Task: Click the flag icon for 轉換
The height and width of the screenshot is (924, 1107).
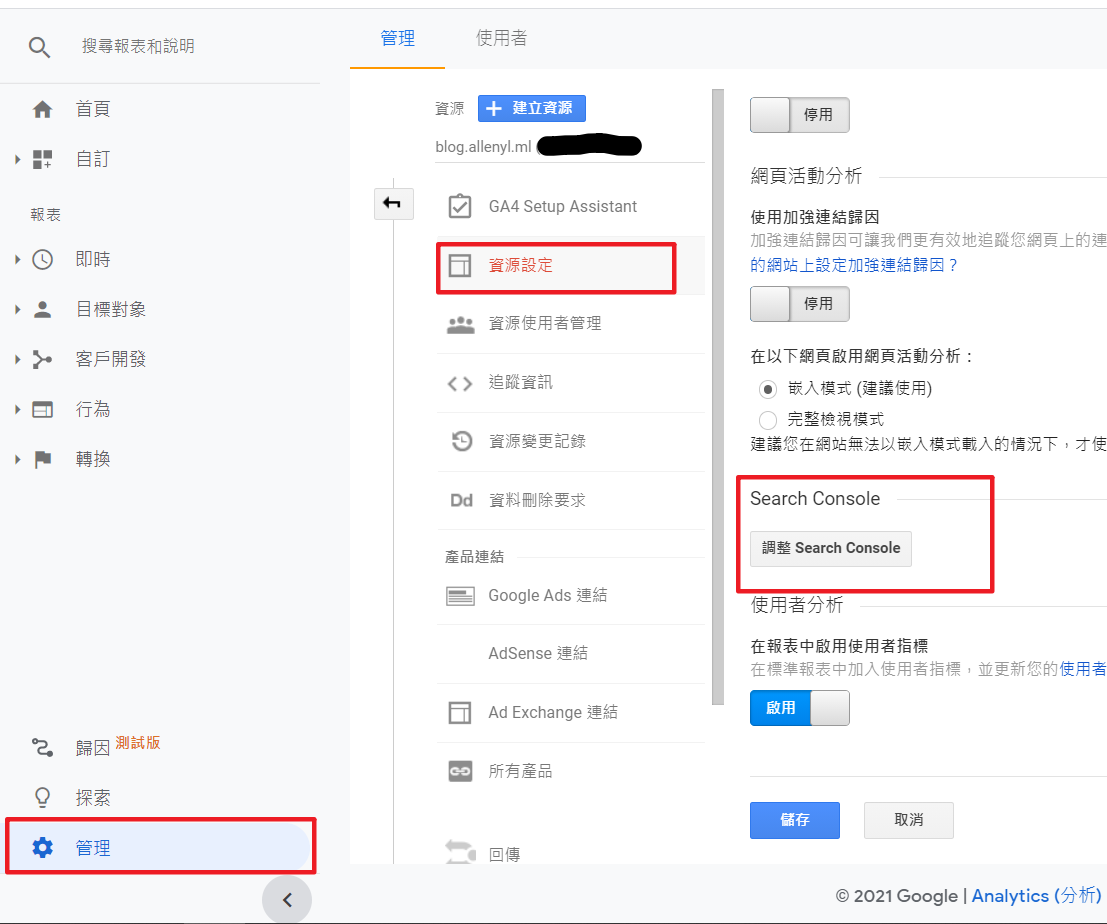Action: 42,459
